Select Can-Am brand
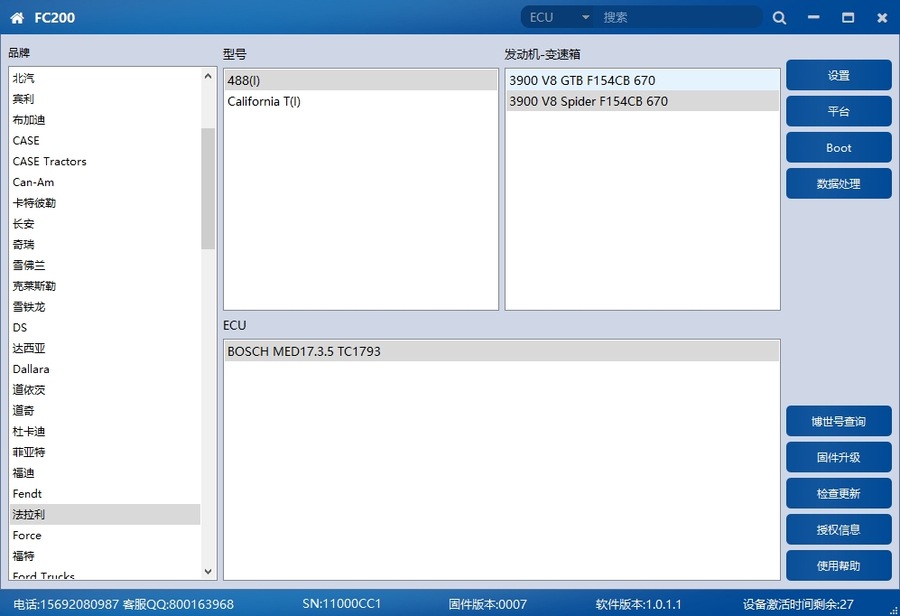This screenshot has height=616, width=900. (105, 182)
